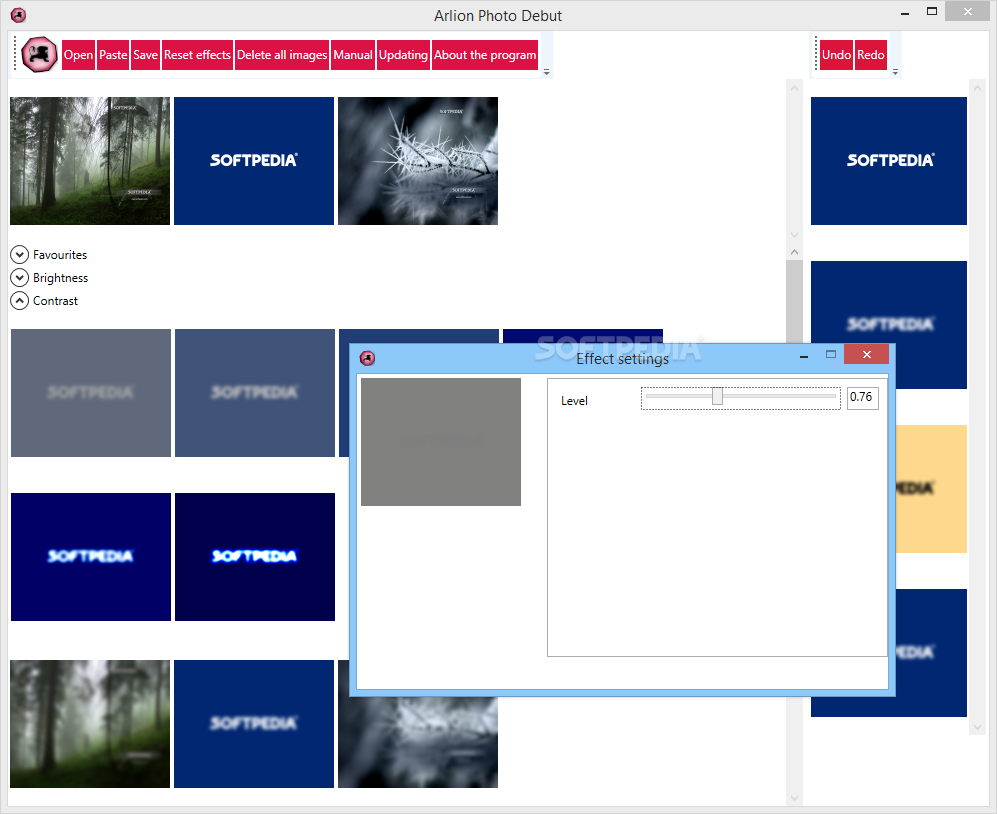Viewport: 997px width, 814px height.
Task: Open the main toolbar overflow arrow
Action: [546, 72]
